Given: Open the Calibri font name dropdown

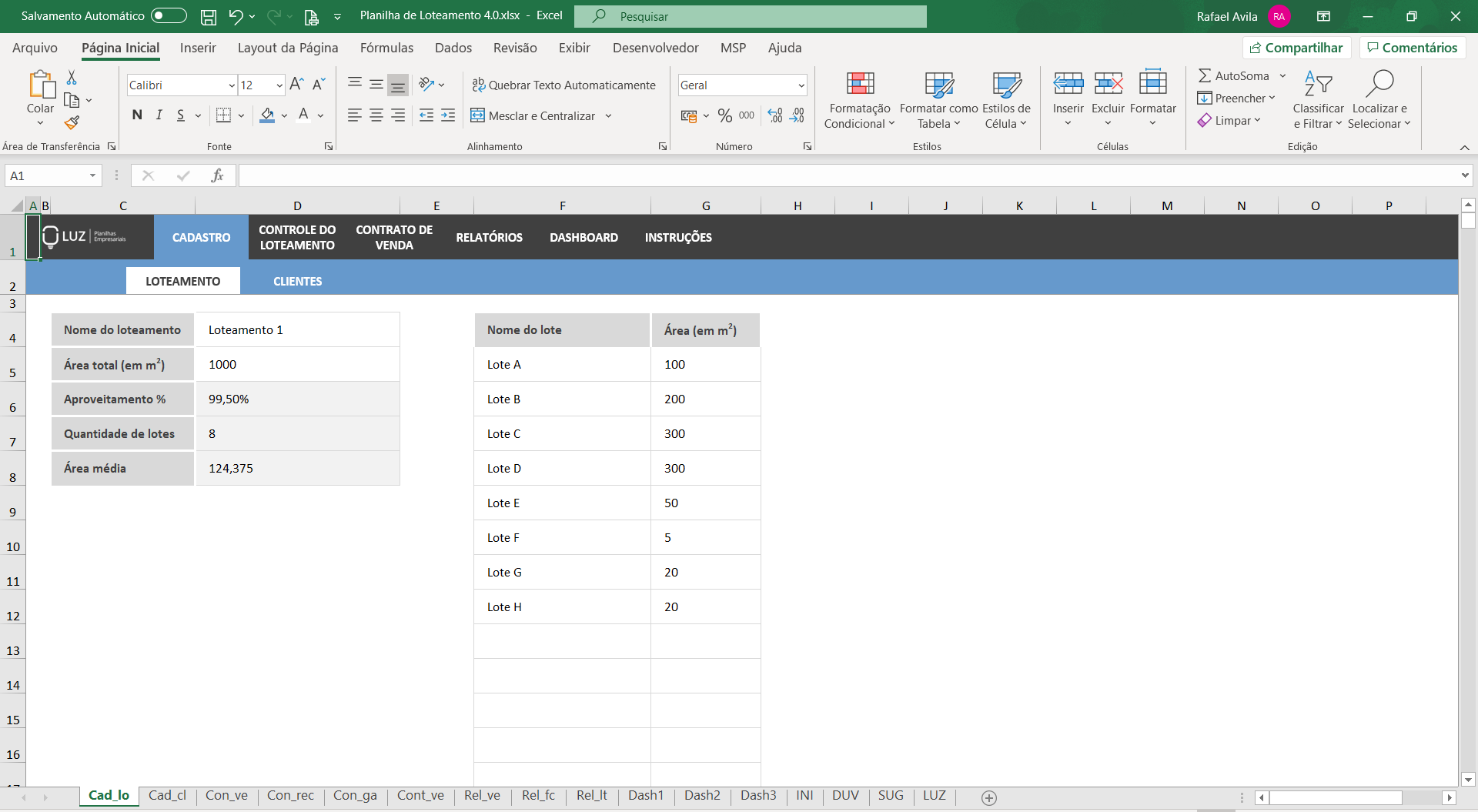Looking at the screenshot, I should [232, 85].
